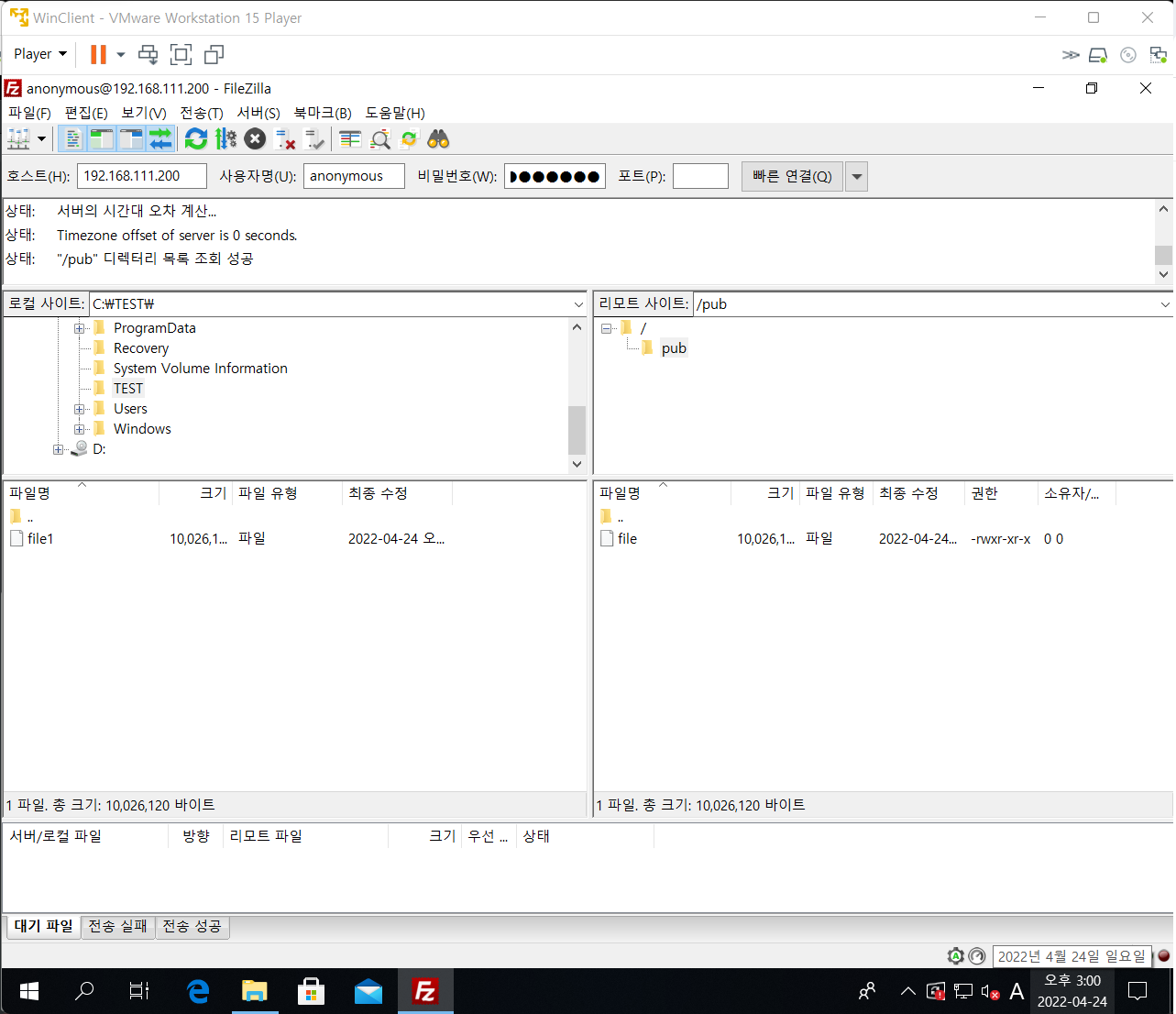
Task: Toggle directory comparison
Action: tap(380, 139)
